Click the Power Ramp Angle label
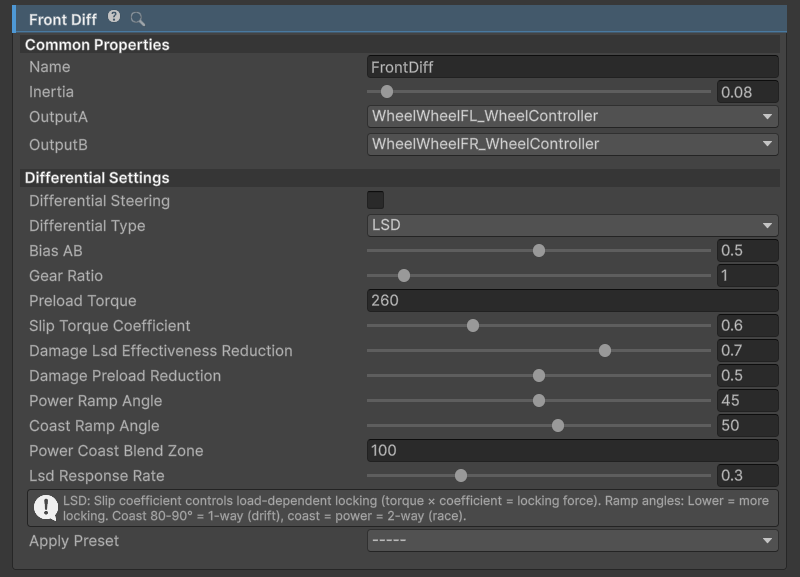The height and width of the screenshot is (577, 800). 95,401
